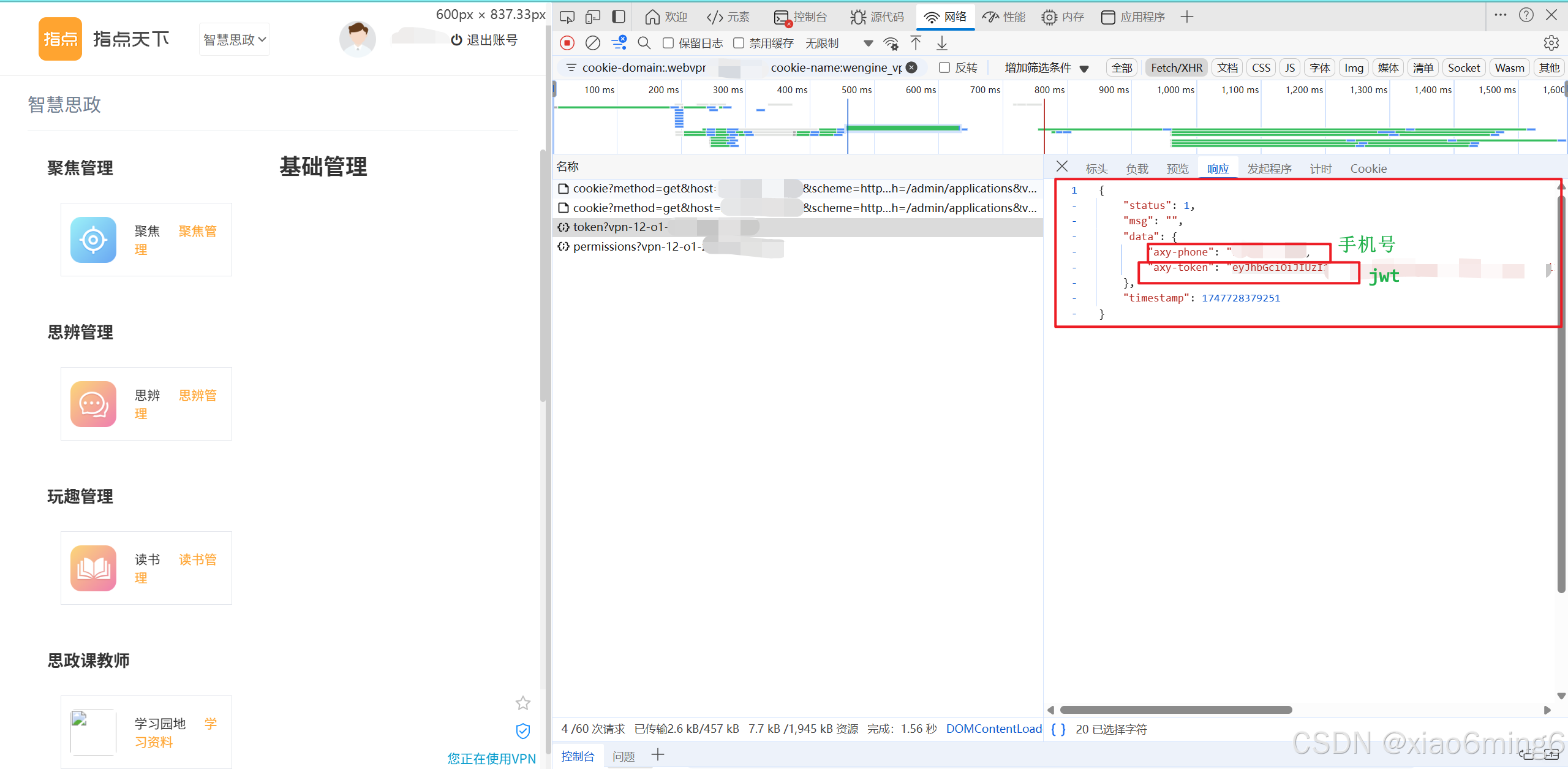Select the Fetch/XHR filter
1568x769 pixels.
pos(1177,67)
